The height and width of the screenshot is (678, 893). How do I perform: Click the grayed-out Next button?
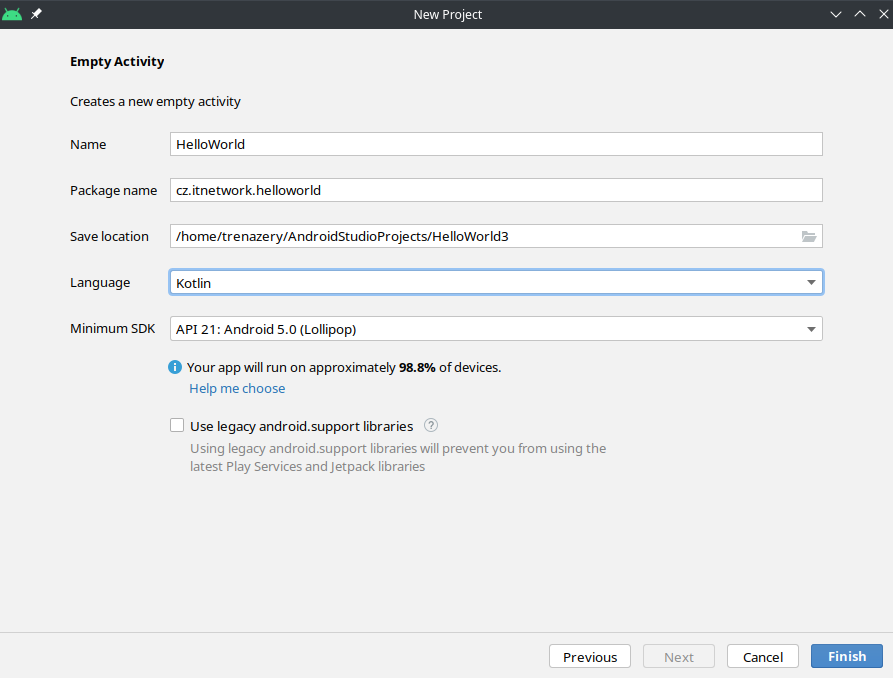click(x=678, y=657)
